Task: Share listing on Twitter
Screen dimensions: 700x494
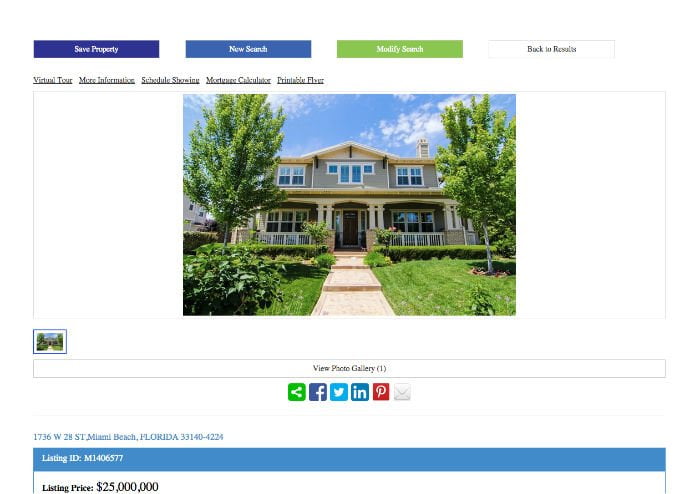Action: coord(339,392)
